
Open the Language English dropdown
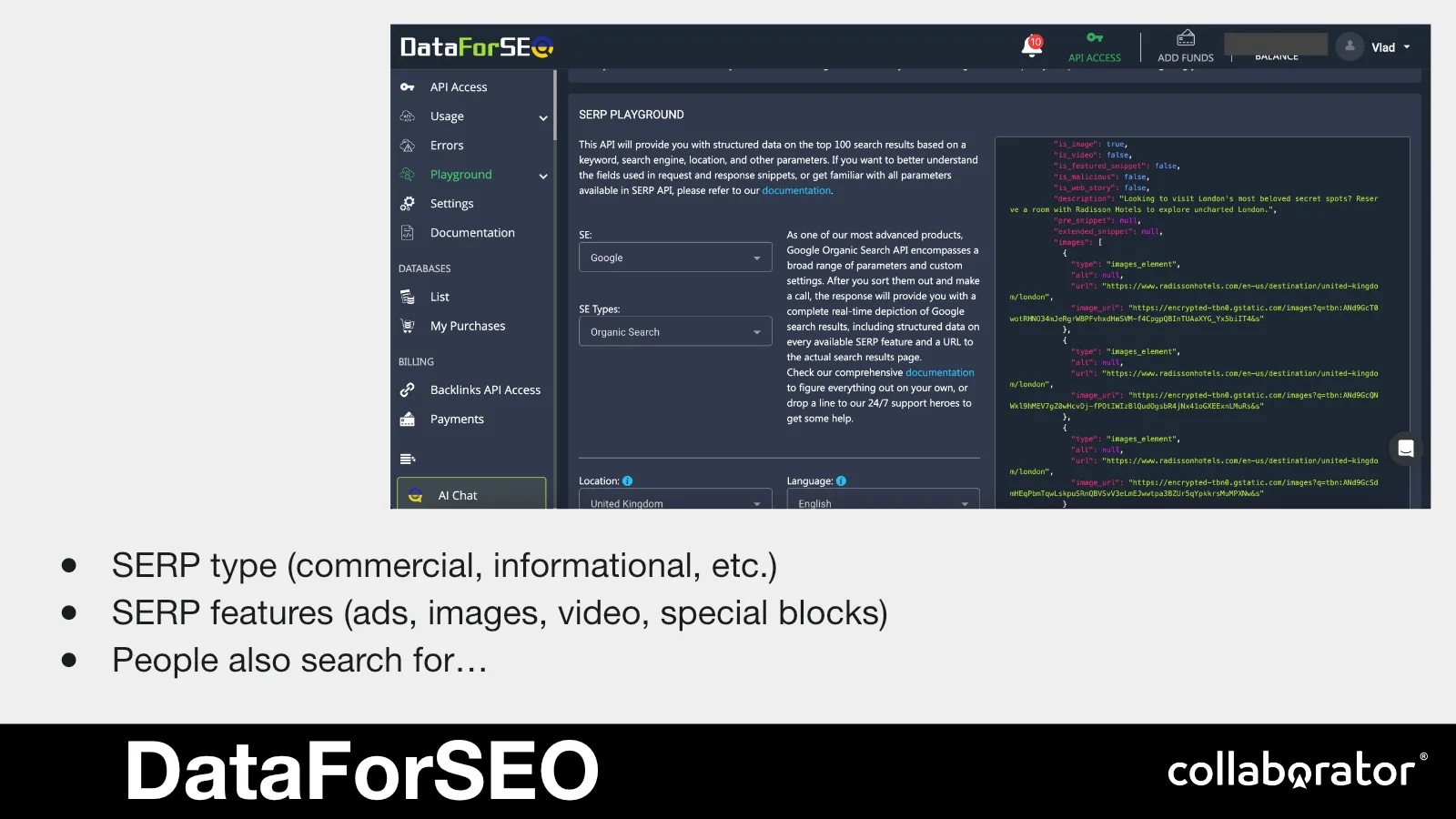[x=883, y=499]
